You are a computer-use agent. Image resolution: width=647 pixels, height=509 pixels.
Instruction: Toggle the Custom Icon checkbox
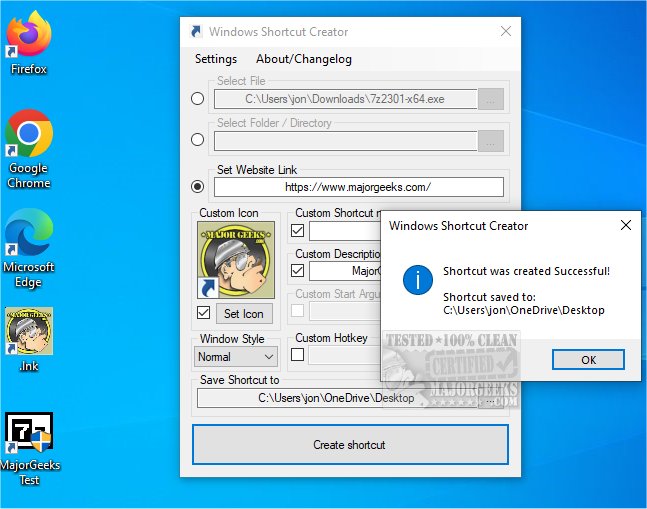(x=203, y=313)
